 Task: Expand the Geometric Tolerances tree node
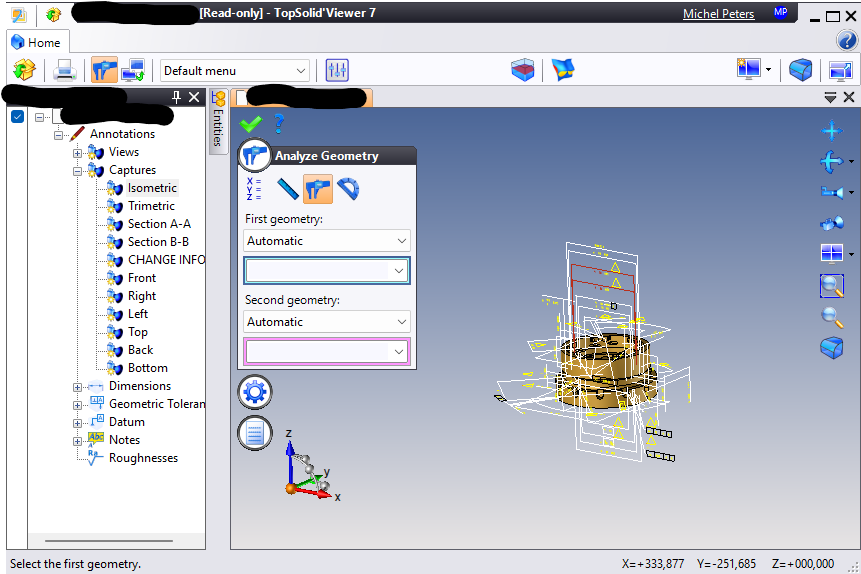[x=77, y=405]
